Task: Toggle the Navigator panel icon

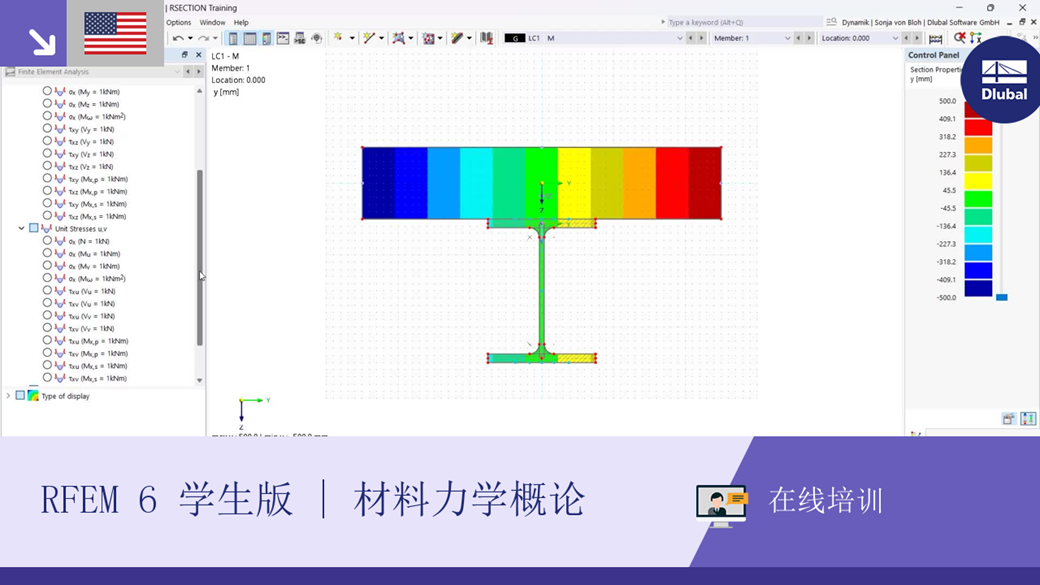Action: (233, 38)
